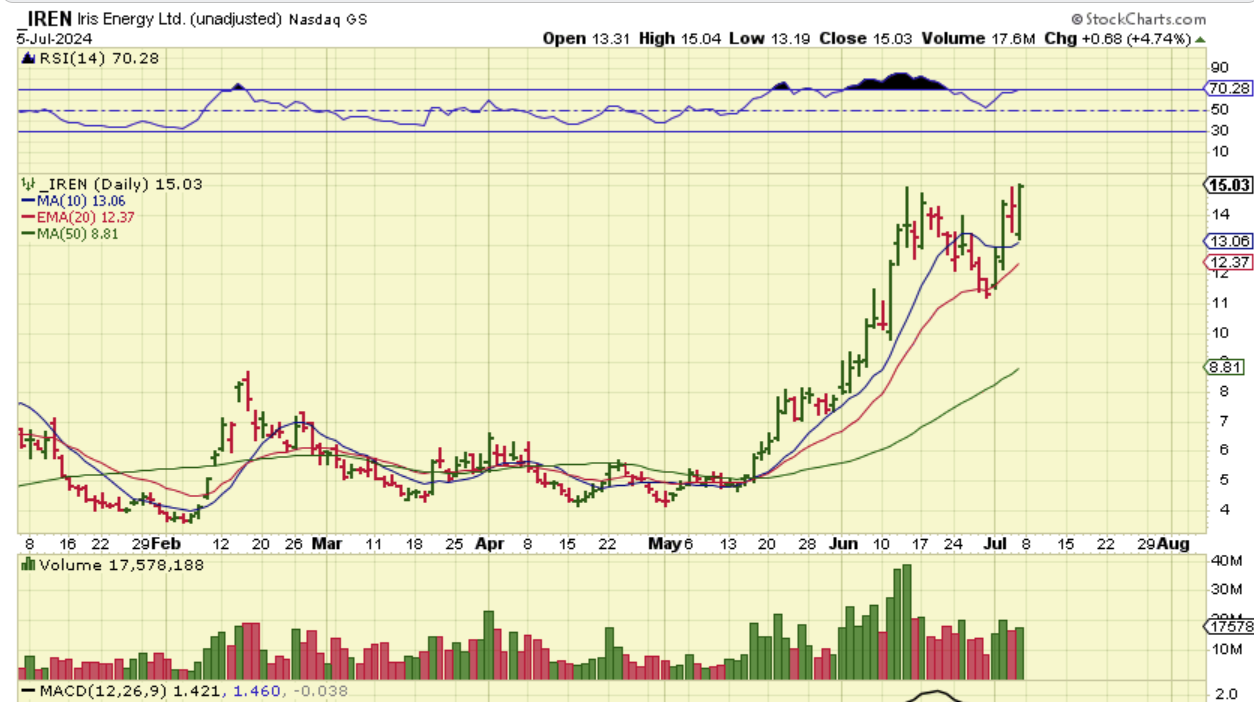Image resolution: width=1254 pixels, height=702 pixels.
Task: Click the black overbought RSI area in June
Action: point(900,82)
